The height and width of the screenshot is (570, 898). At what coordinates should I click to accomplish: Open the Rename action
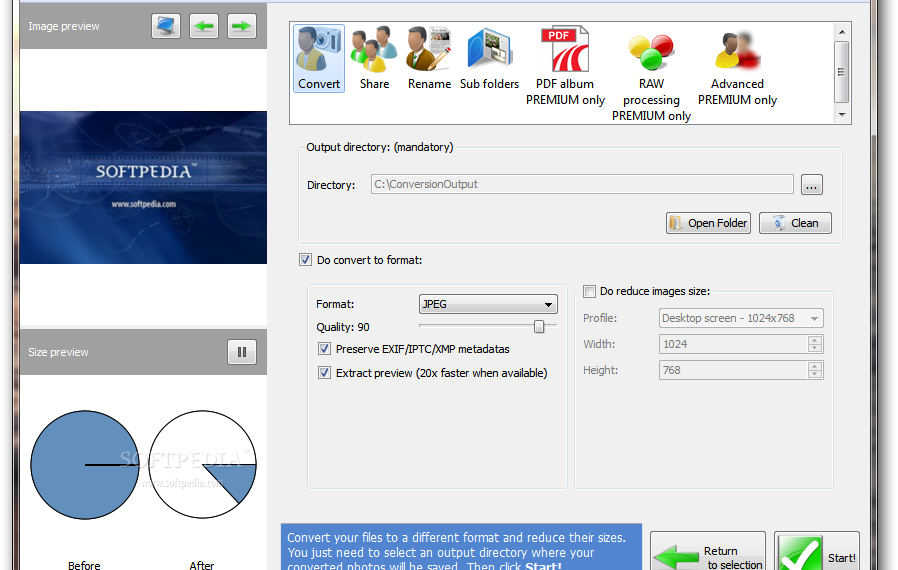point(429,58)
